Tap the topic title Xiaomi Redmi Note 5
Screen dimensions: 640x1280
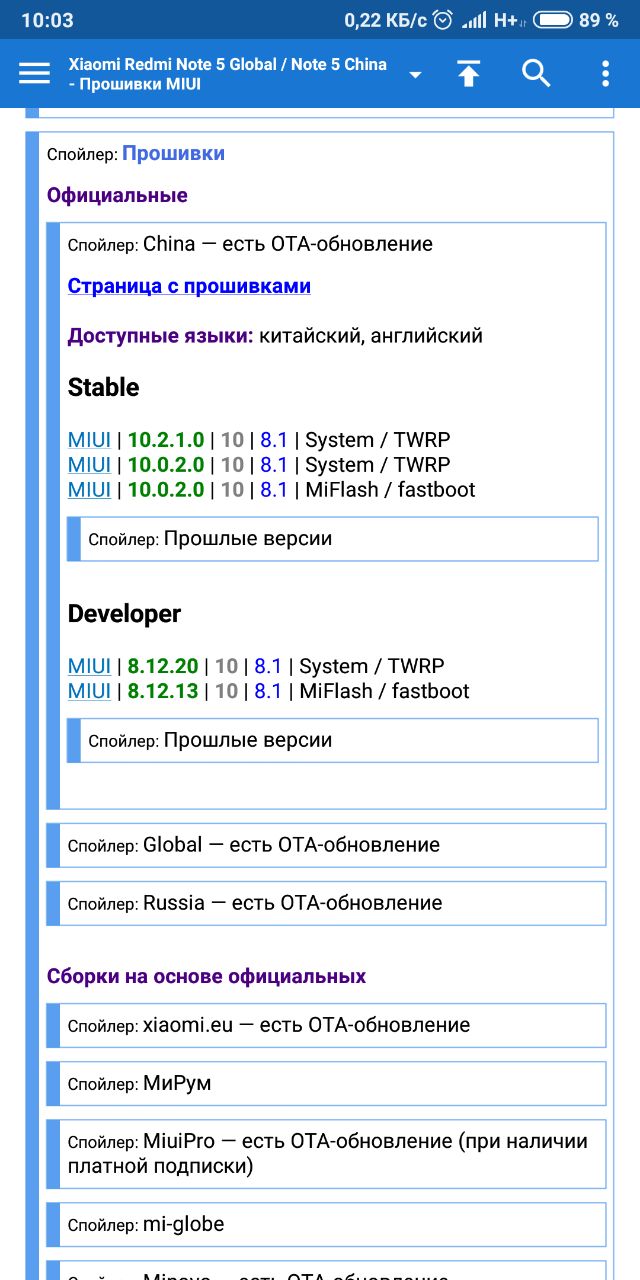click(x=228, y=74)
